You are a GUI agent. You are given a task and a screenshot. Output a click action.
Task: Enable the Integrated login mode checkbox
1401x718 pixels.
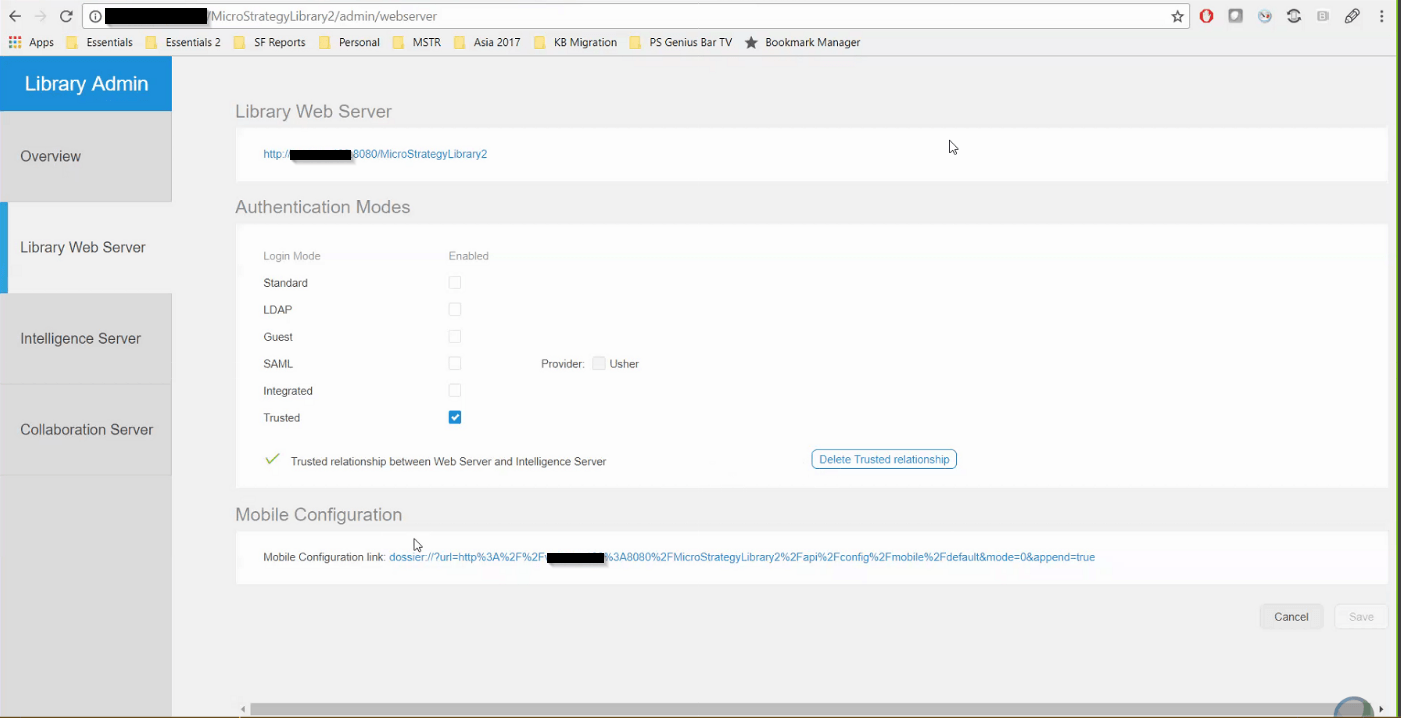click(455, 391)
